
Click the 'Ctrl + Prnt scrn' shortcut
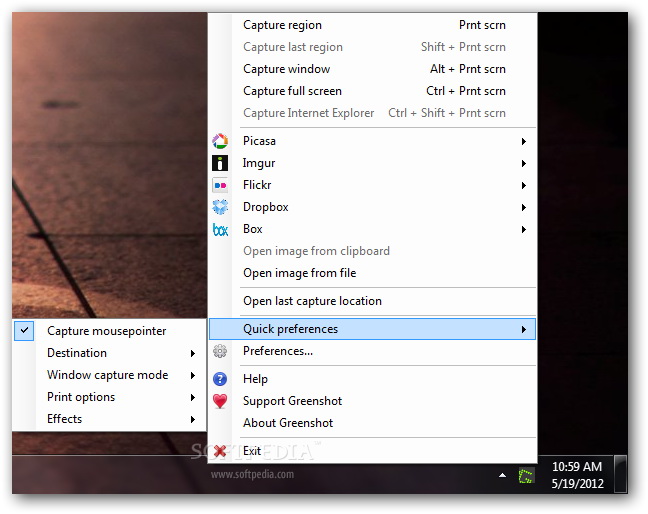point(466,91)
